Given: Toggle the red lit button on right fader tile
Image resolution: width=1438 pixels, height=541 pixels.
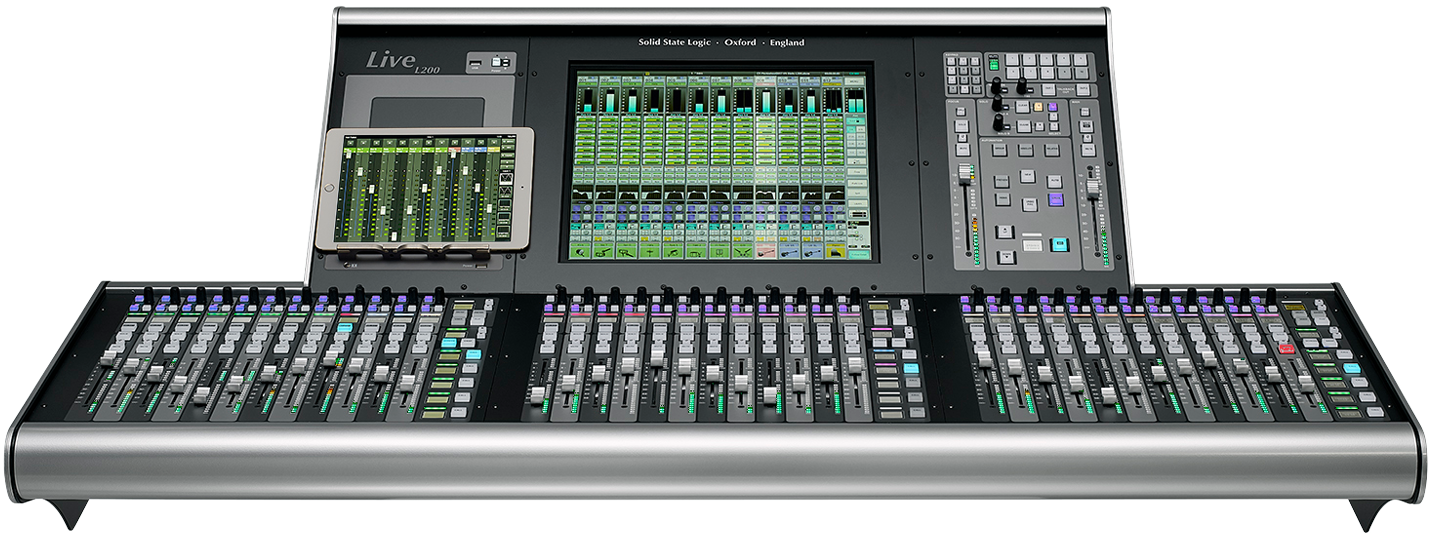Looking at the screenshot, I should [1286, 350].
